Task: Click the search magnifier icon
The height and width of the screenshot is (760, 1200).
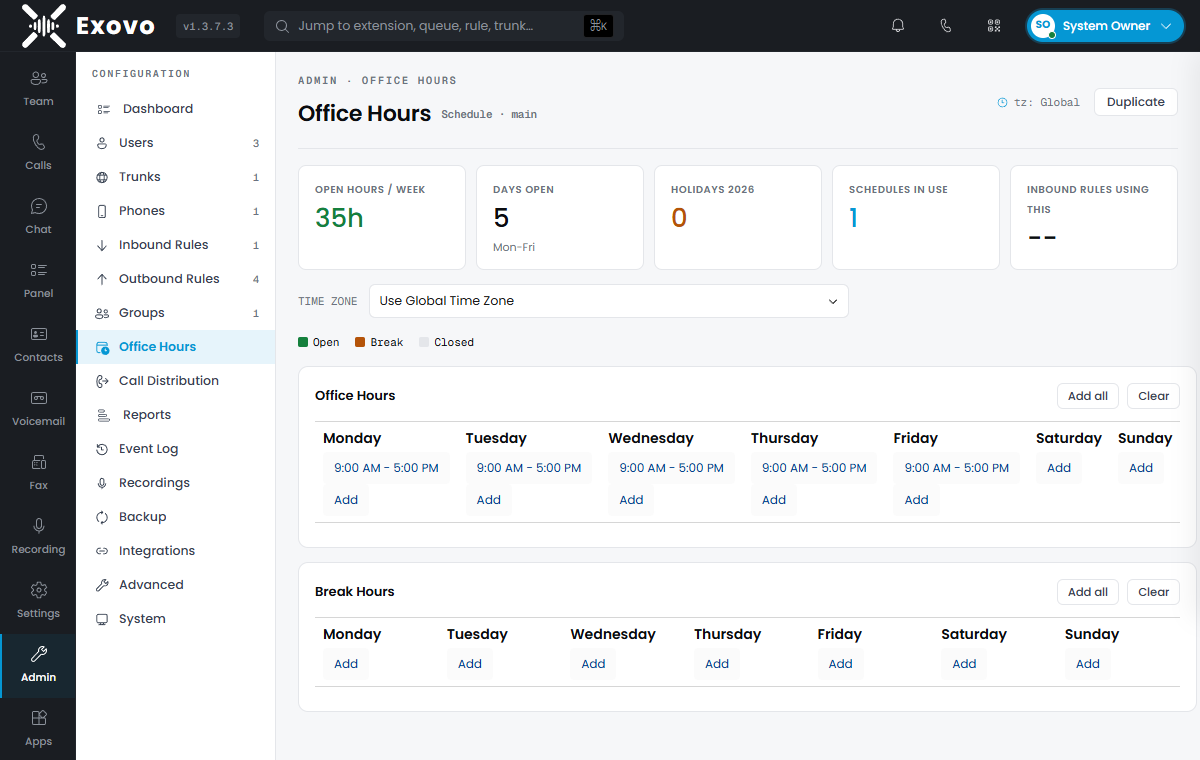Action: (x=283, y=26)
